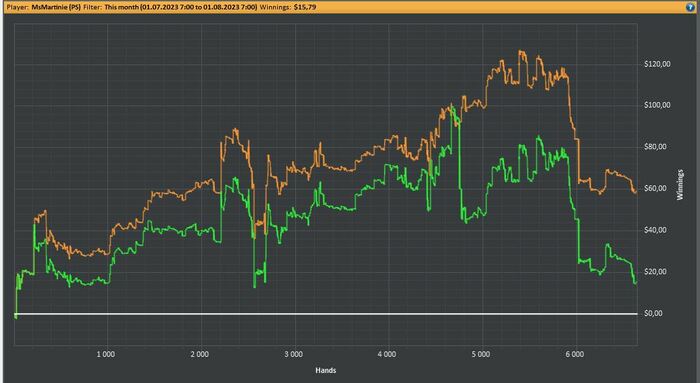Click the $20,00 y-axis label
Viewport: 700px width, 383px height.
pos(655,271)
